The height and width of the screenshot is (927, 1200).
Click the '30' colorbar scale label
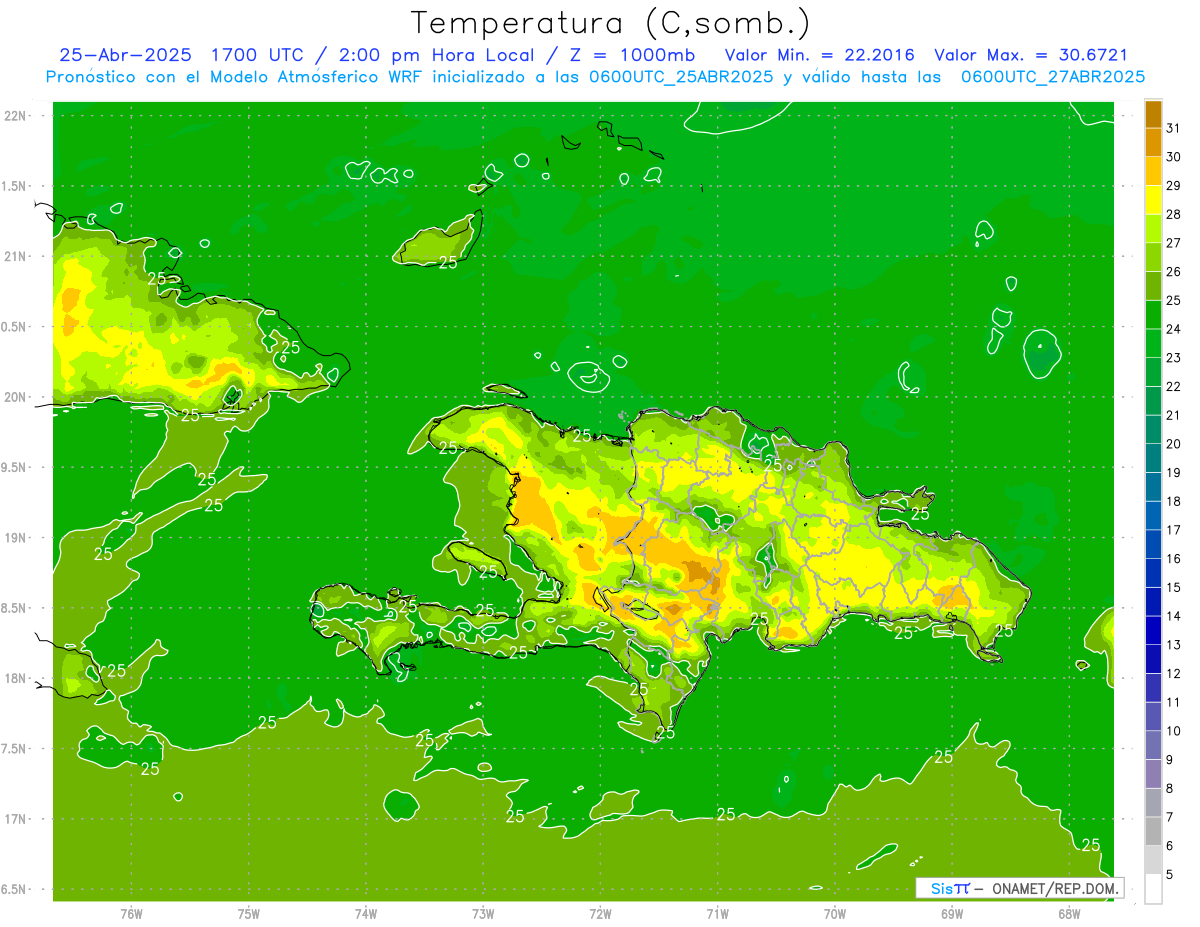coord(1174,157)
